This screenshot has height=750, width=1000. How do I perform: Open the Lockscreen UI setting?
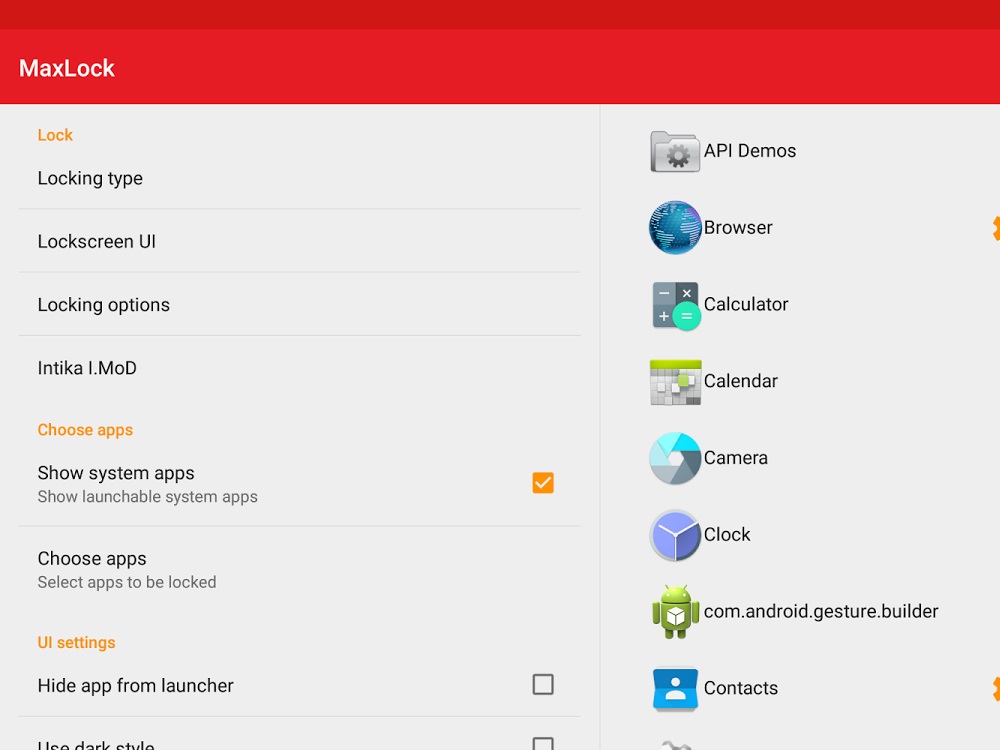pos(300,241)
